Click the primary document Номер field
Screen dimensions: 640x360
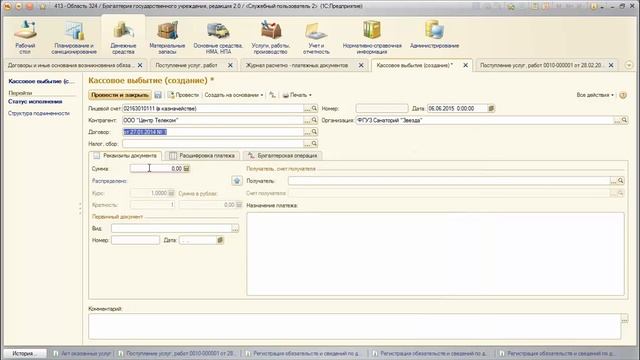click(x=135, y=240)
